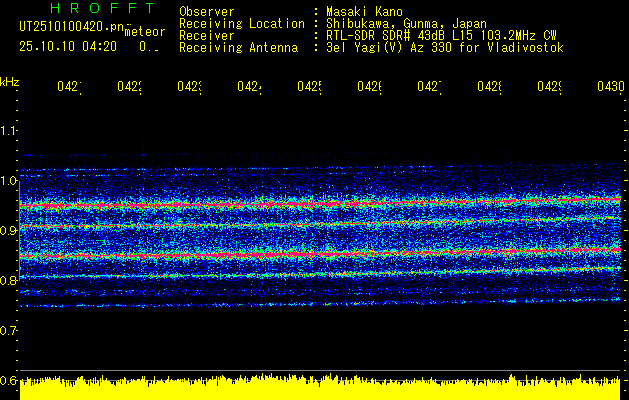Click the word meteor
629x400 pixels.
(144, 32)
